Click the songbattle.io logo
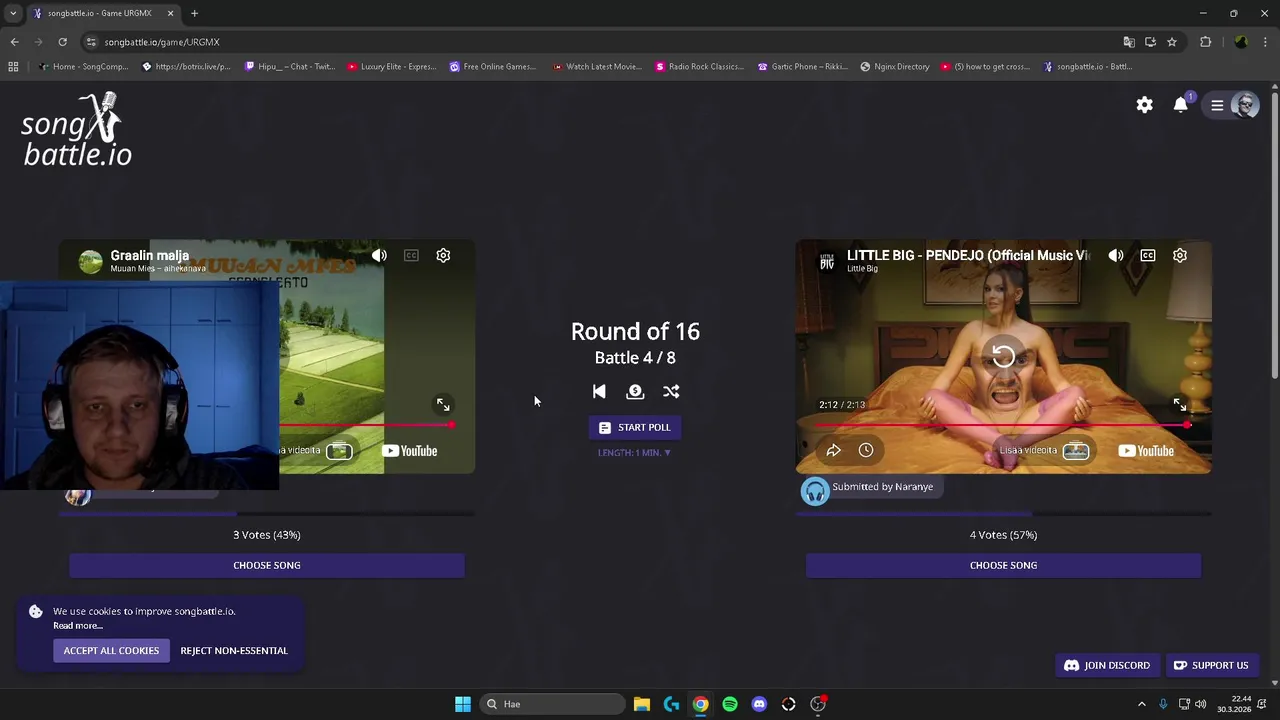The width and height of the screenshot is (1280, 720). point(77,130)
